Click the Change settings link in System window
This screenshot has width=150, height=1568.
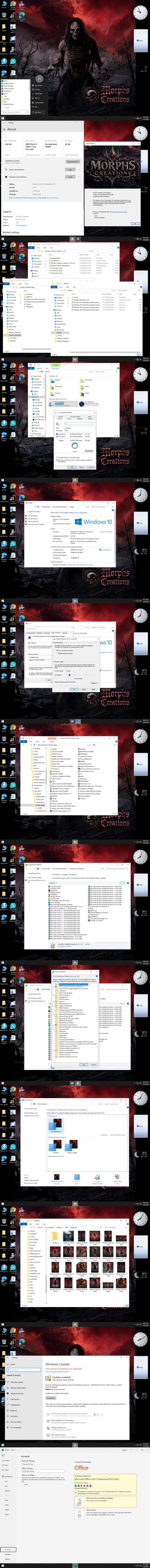coord(106,550)
